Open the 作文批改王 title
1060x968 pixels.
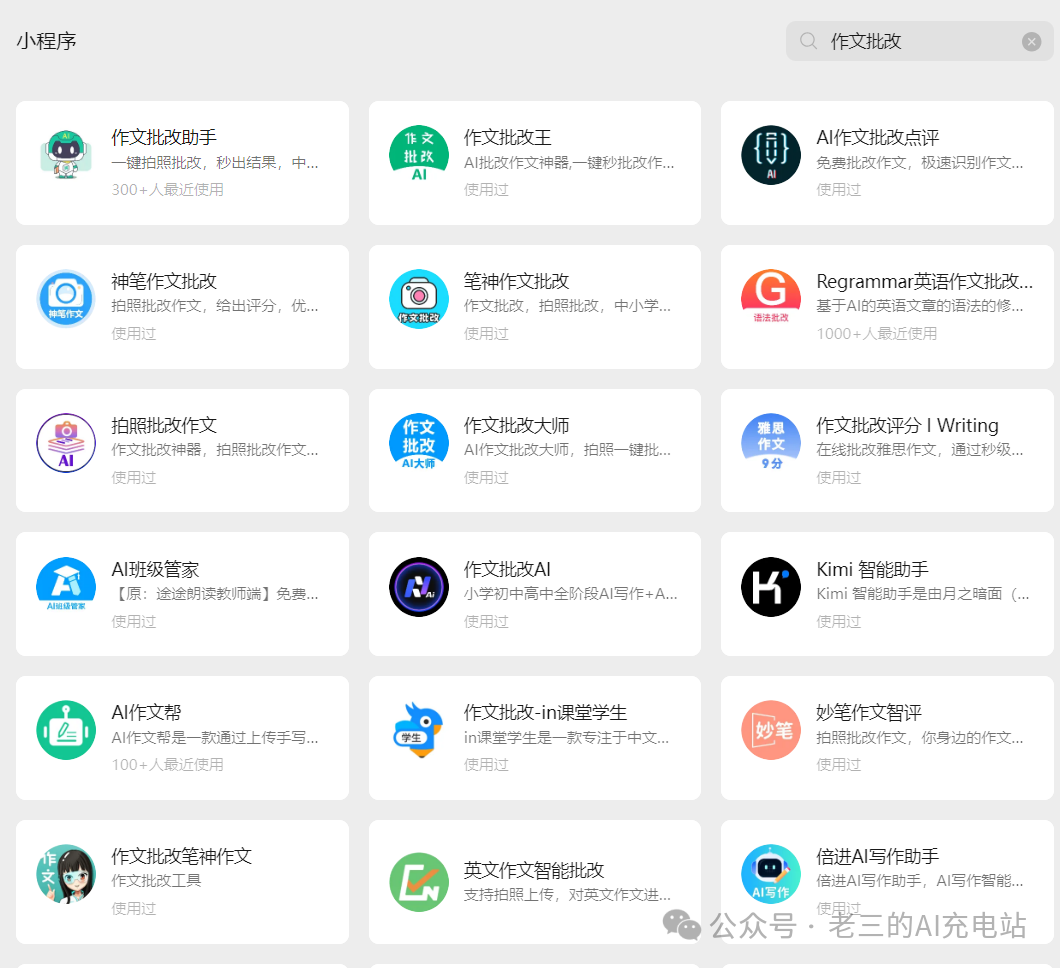click(508, 137)
